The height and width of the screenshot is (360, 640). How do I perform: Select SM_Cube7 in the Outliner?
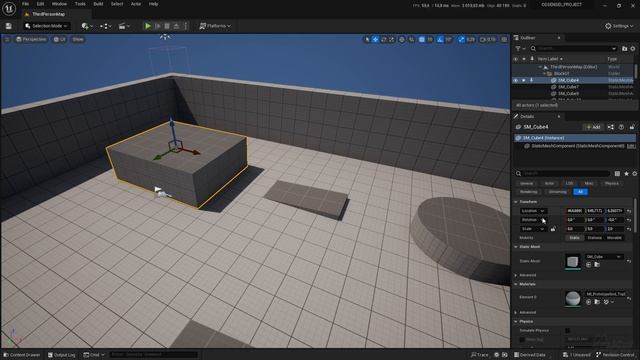(568, 87)
